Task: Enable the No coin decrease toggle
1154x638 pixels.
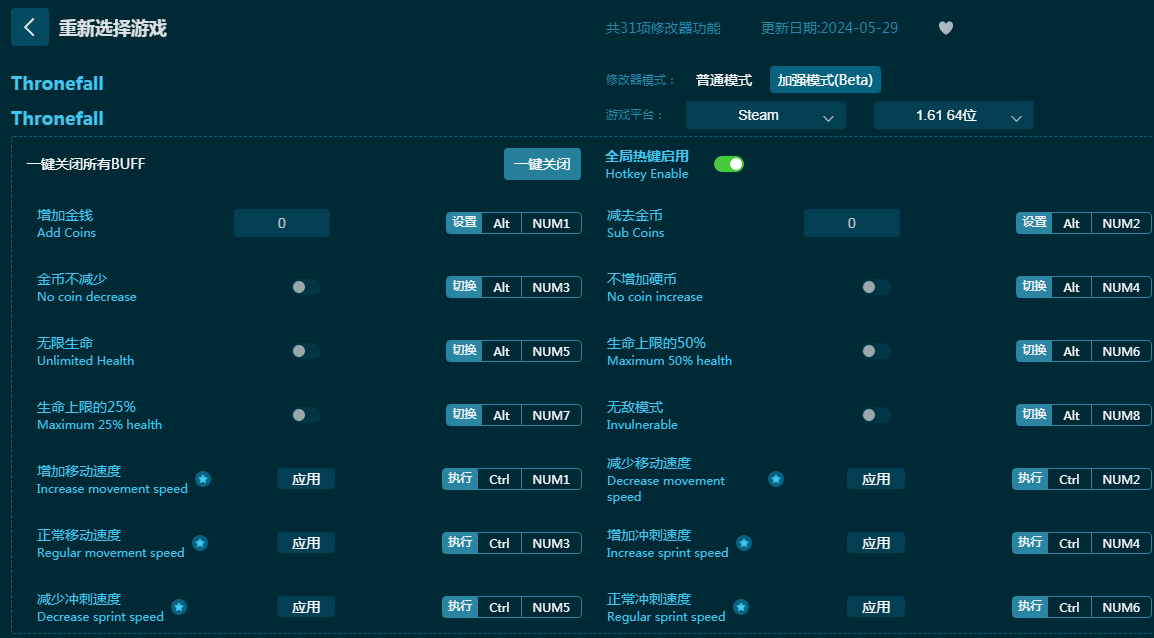Action: tap(305, 287)
